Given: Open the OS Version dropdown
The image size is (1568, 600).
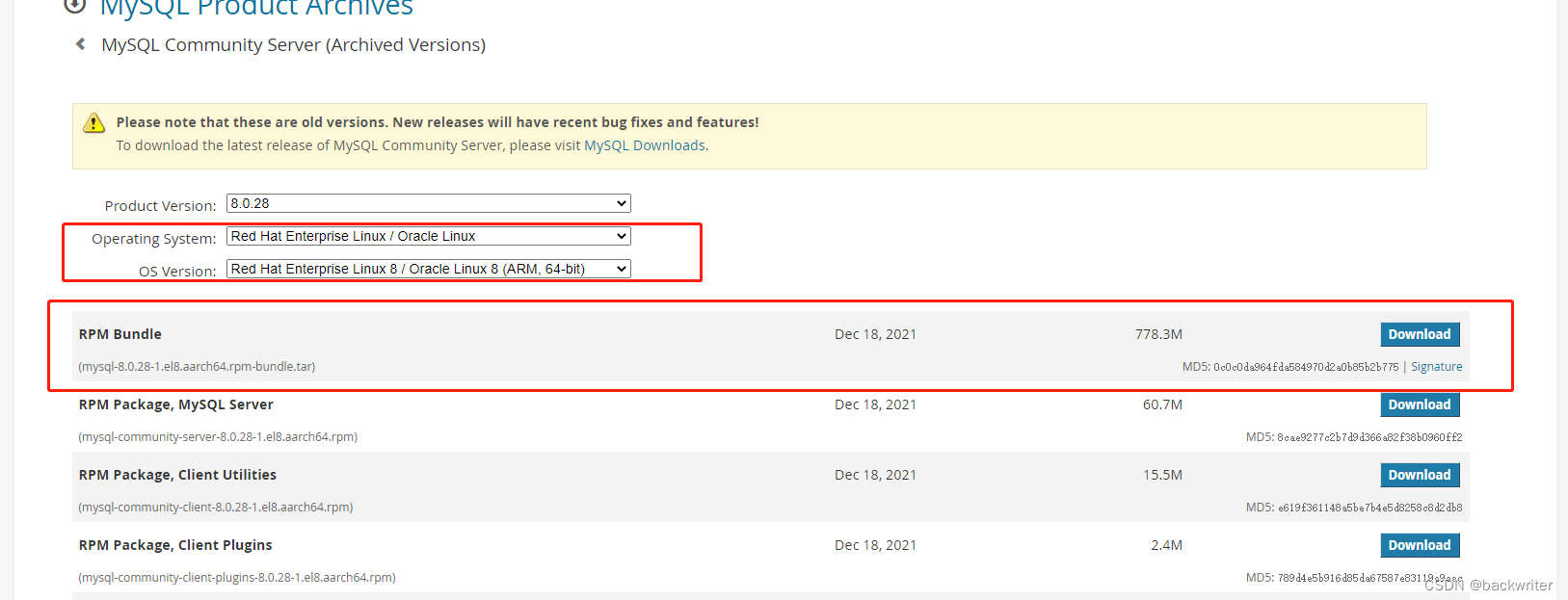Looking at the screenshot, I should pyautogui.click(x=429, y=269).
